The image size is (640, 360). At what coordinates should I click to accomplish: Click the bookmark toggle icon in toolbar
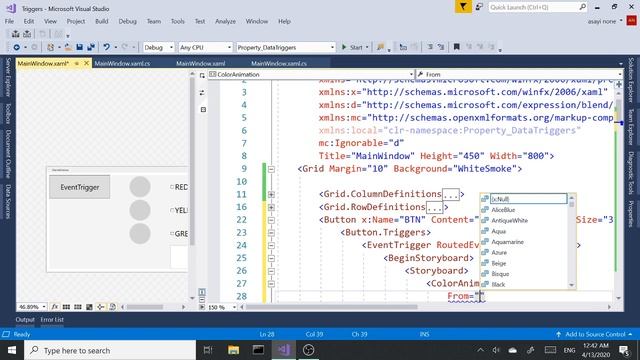click(x=456, y=47)
